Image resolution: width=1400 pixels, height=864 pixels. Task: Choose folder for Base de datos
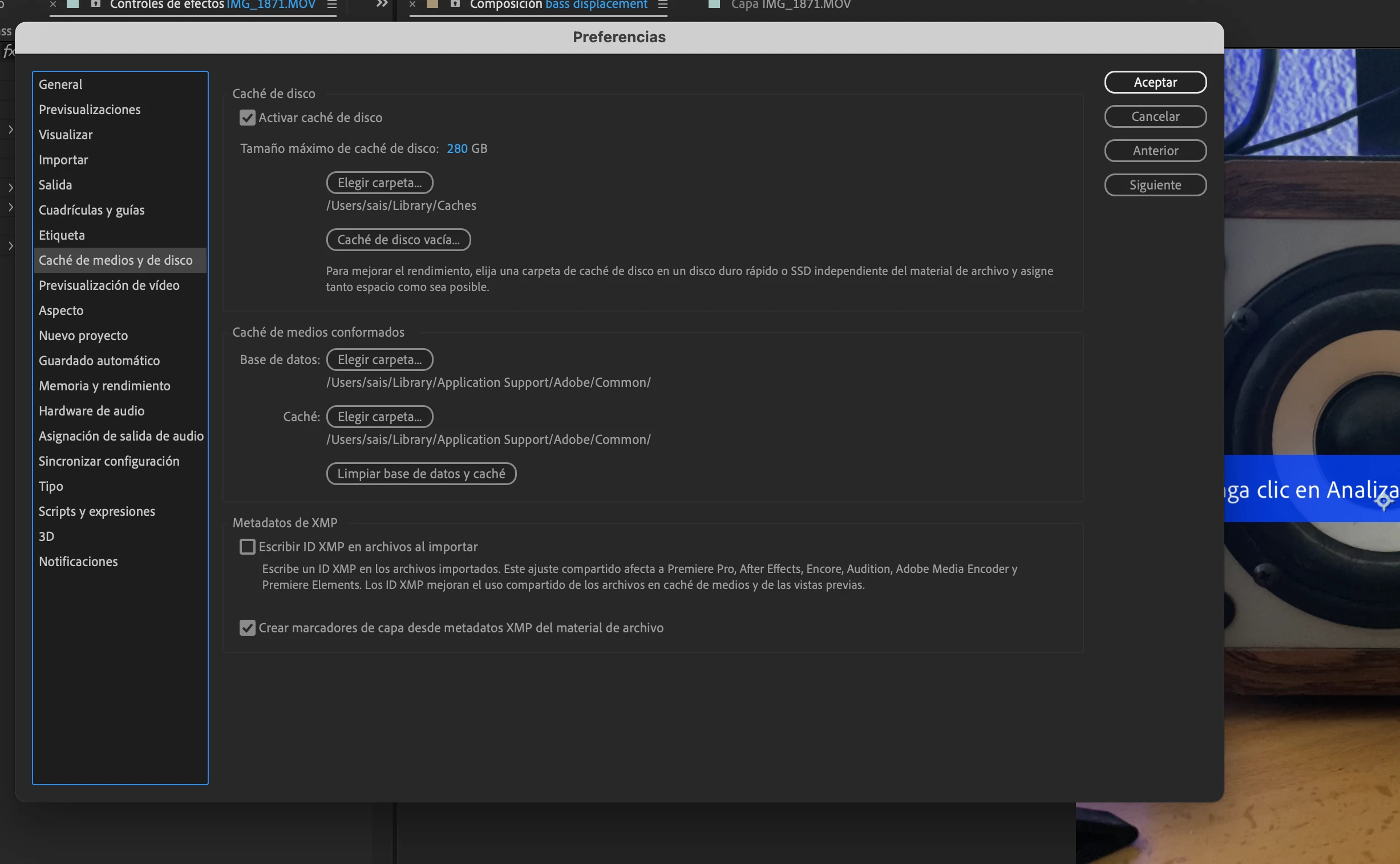click(379, 360)
